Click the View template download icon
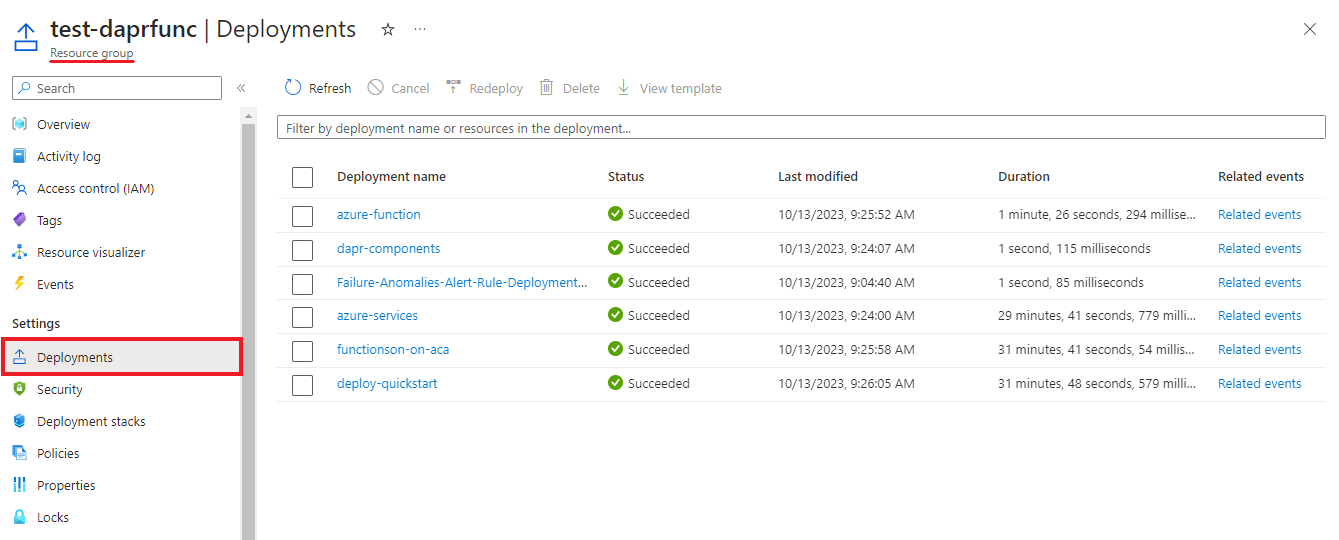The width and height of the screenshot is (1339, 540). point(624,88)
